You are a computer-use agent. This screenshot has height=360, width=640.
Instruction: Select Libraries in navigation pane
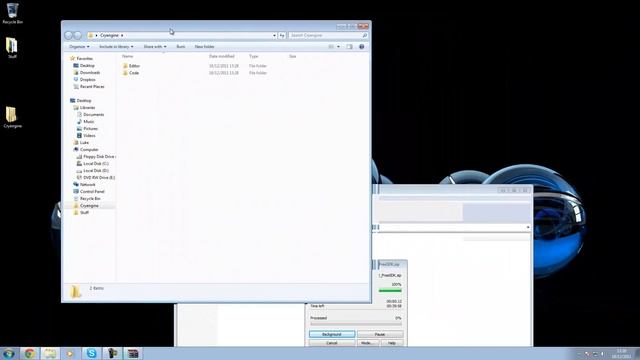[x=87, y=108]
